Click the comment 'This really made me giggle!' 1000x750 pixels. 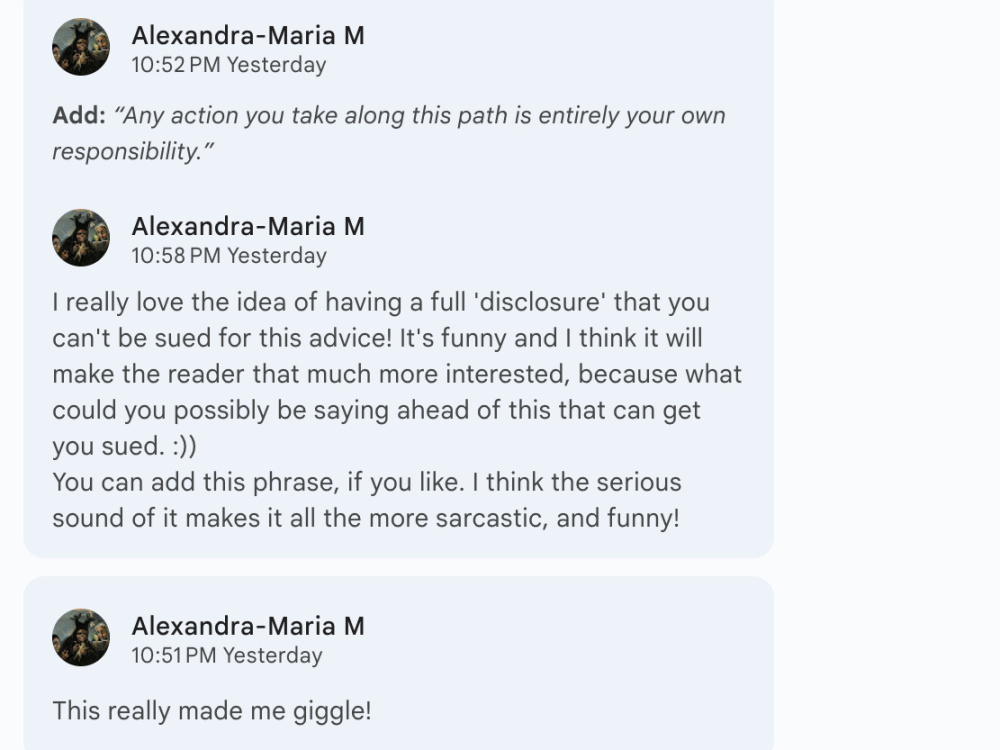pyautogui.click(x=212, y=711)
